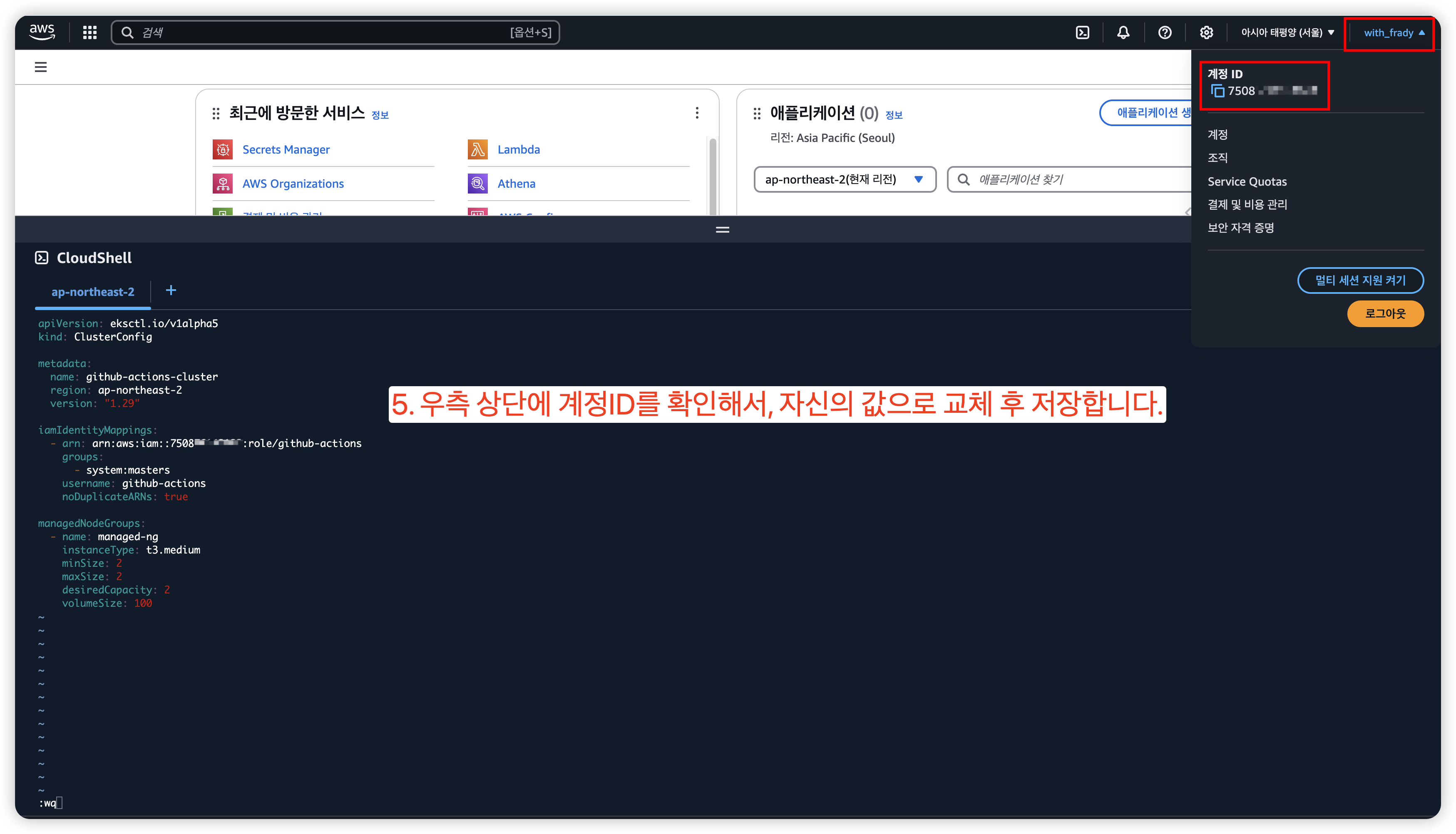This screenshot has width=1456, height=834.
Task: Add a new CloudShell tab with plus icon
Action: click(x=171, y=290)
